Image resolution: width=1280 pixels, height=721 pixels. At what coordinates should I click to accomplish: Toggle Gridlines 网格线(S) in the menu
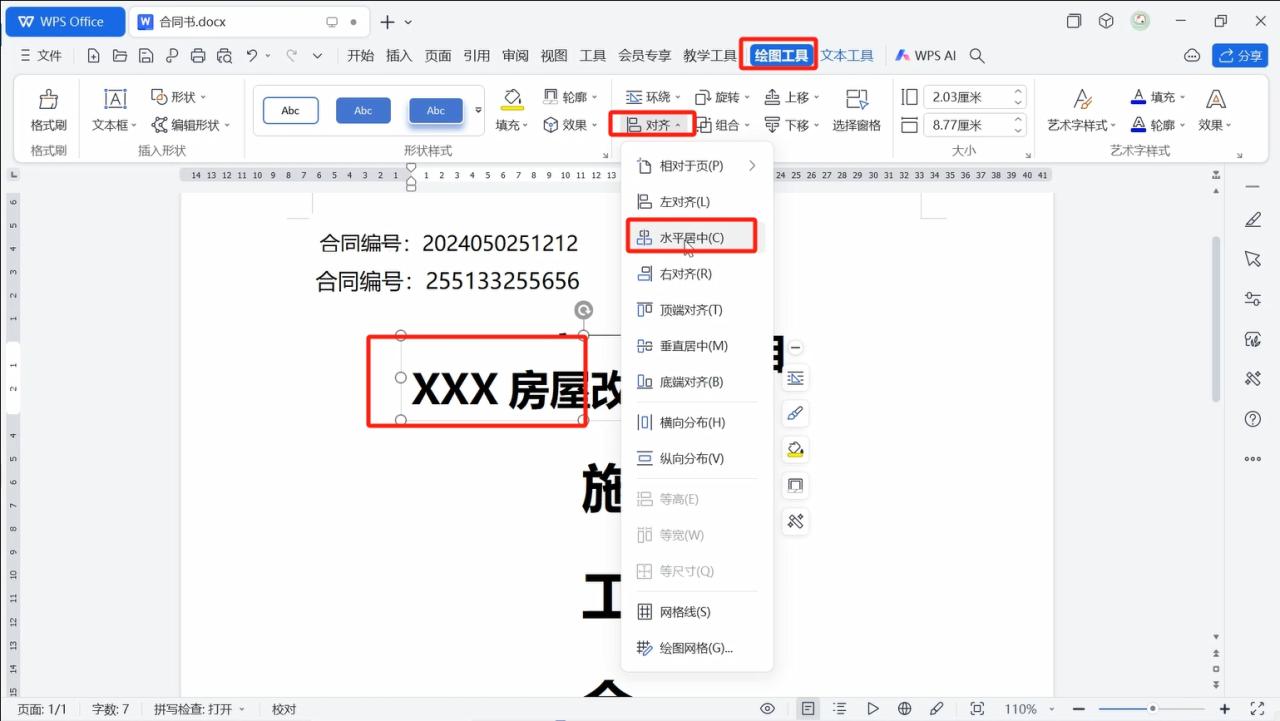pos(697,612)
